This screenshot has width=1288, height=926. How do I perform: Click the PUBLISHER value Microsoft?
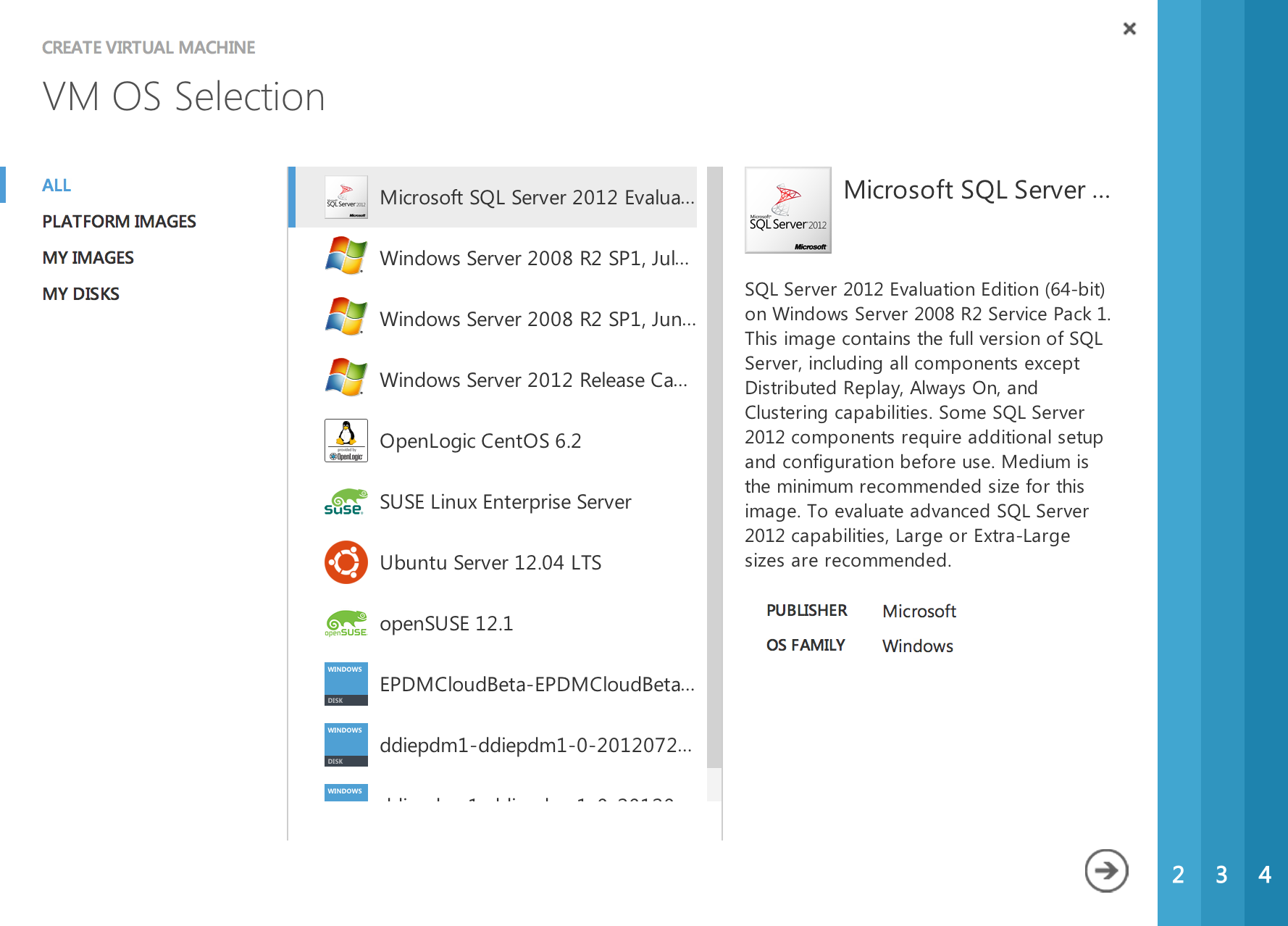pos(919,612)
